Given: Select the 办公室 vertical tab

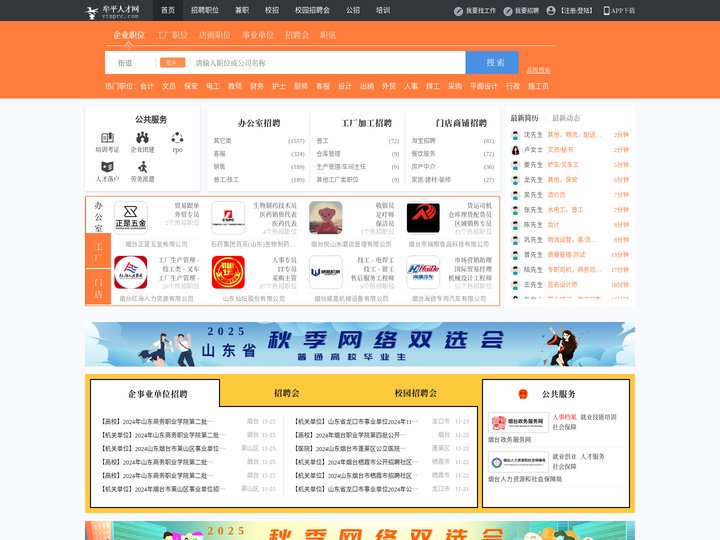Looking at the screenshot, I should coord(98,216).
